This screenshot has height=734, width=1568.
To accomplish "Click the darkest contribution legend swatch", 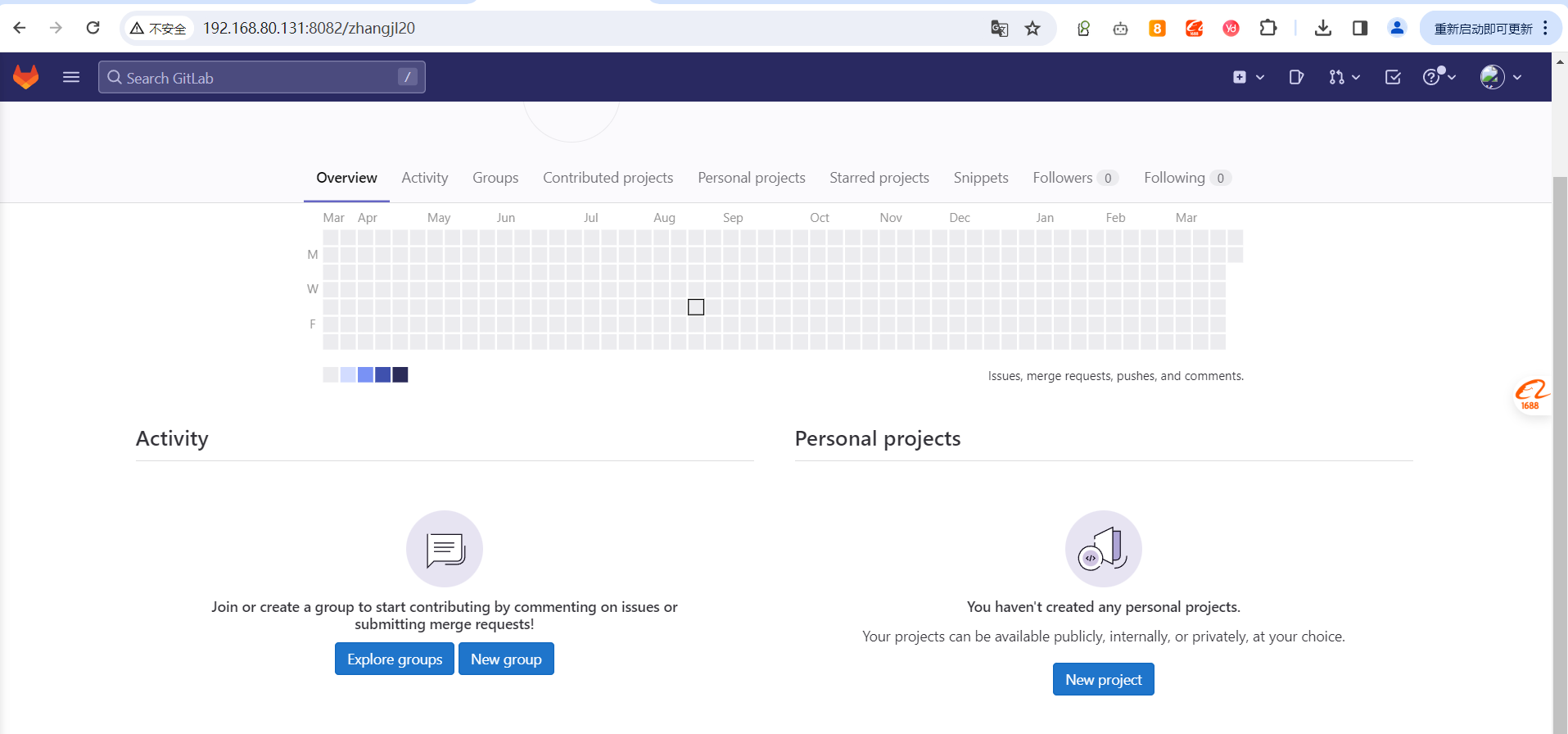I will (x=400, y=375).
